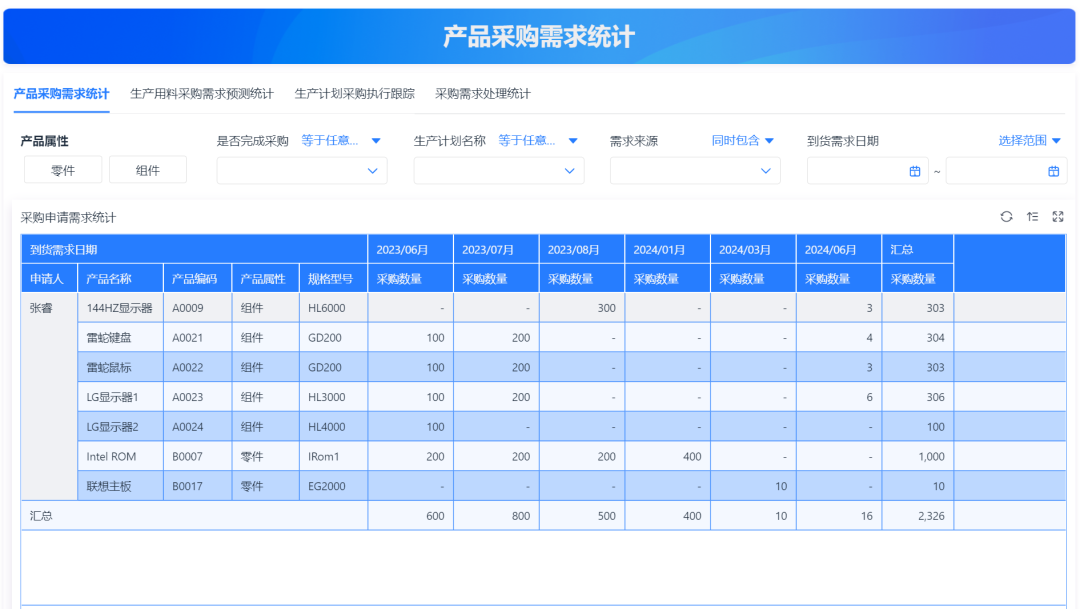Image resolution: width=1080 pixels, height=609 pixels.
Task: Open the start date calendar icon
Action: click(x=914, y=171)
